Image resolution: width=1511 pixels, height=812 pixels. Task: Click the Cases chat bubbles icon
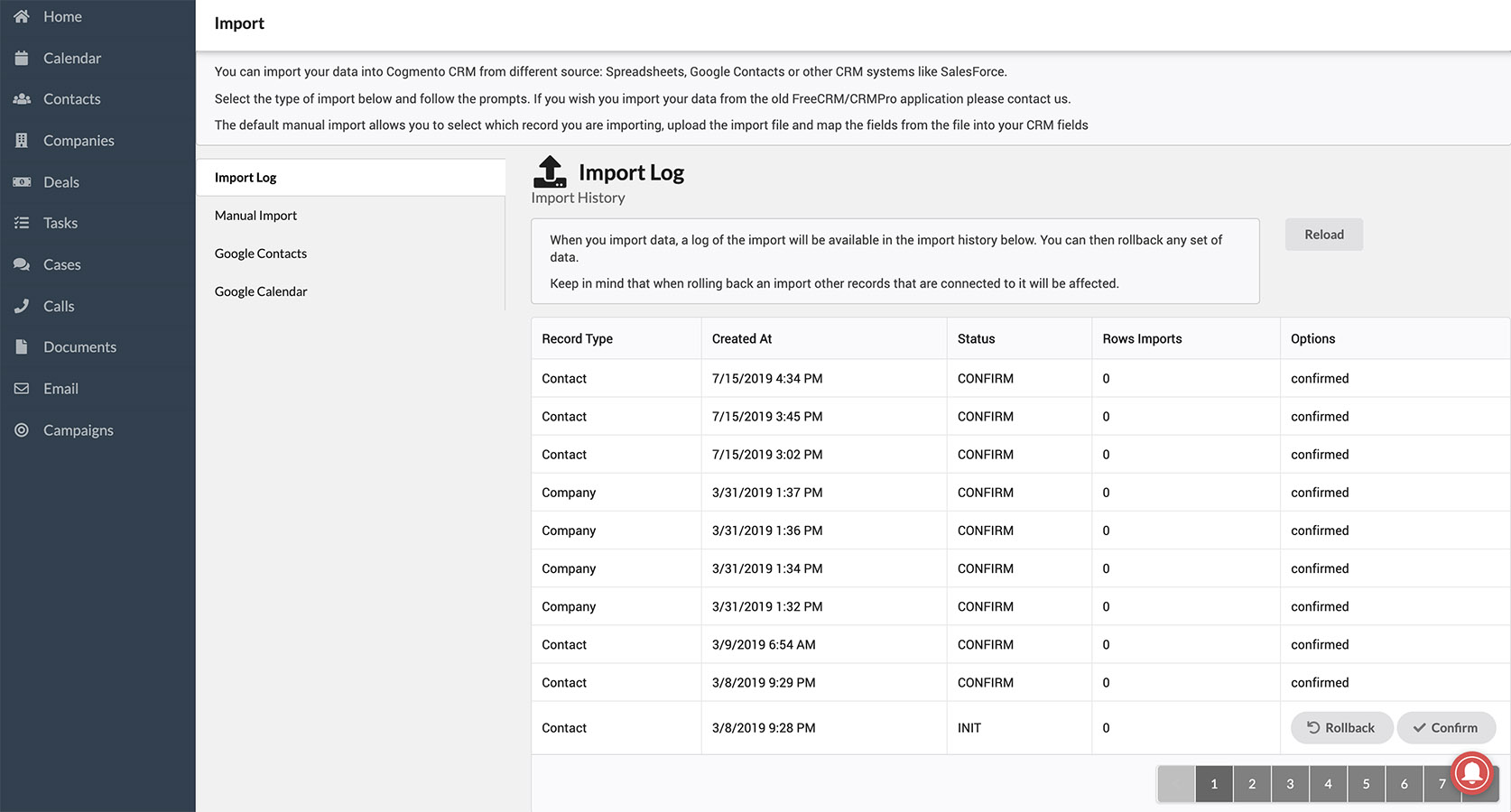click(22, 264)
